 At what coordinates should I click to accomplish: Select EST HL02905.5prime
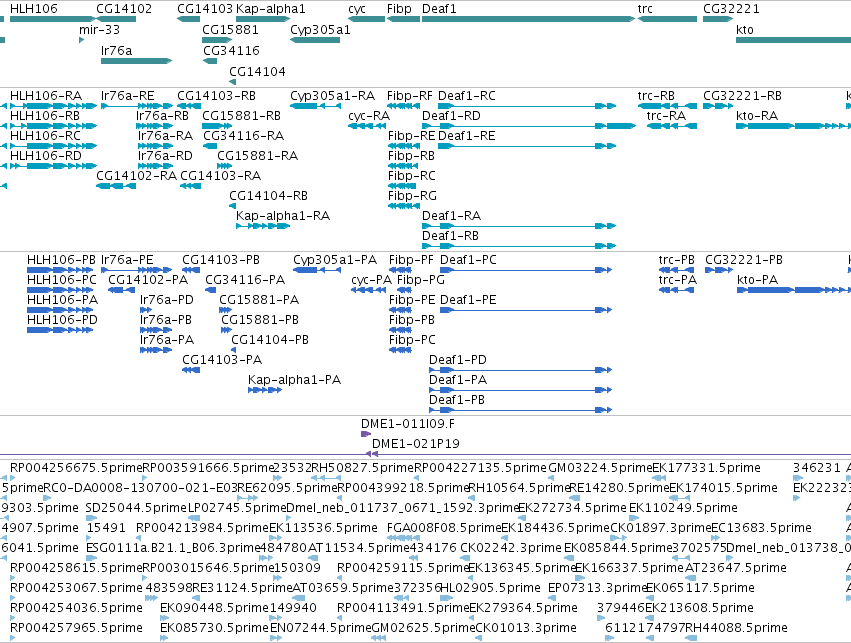click(x=490, y=588)
